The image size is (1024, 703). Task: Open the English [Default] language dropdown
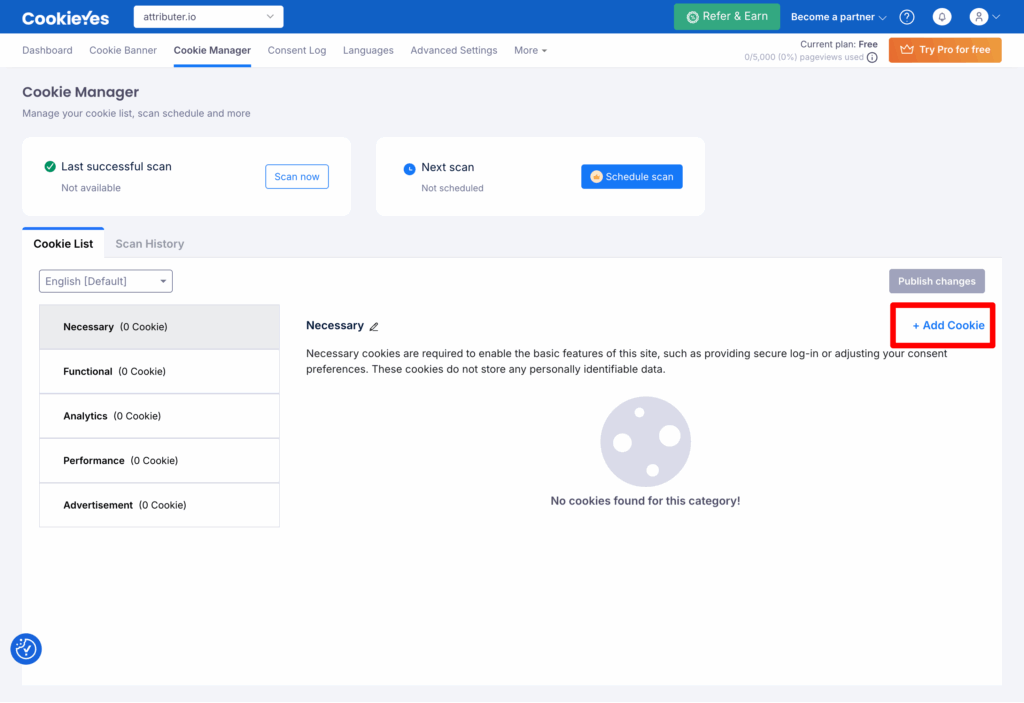(106, 281)
